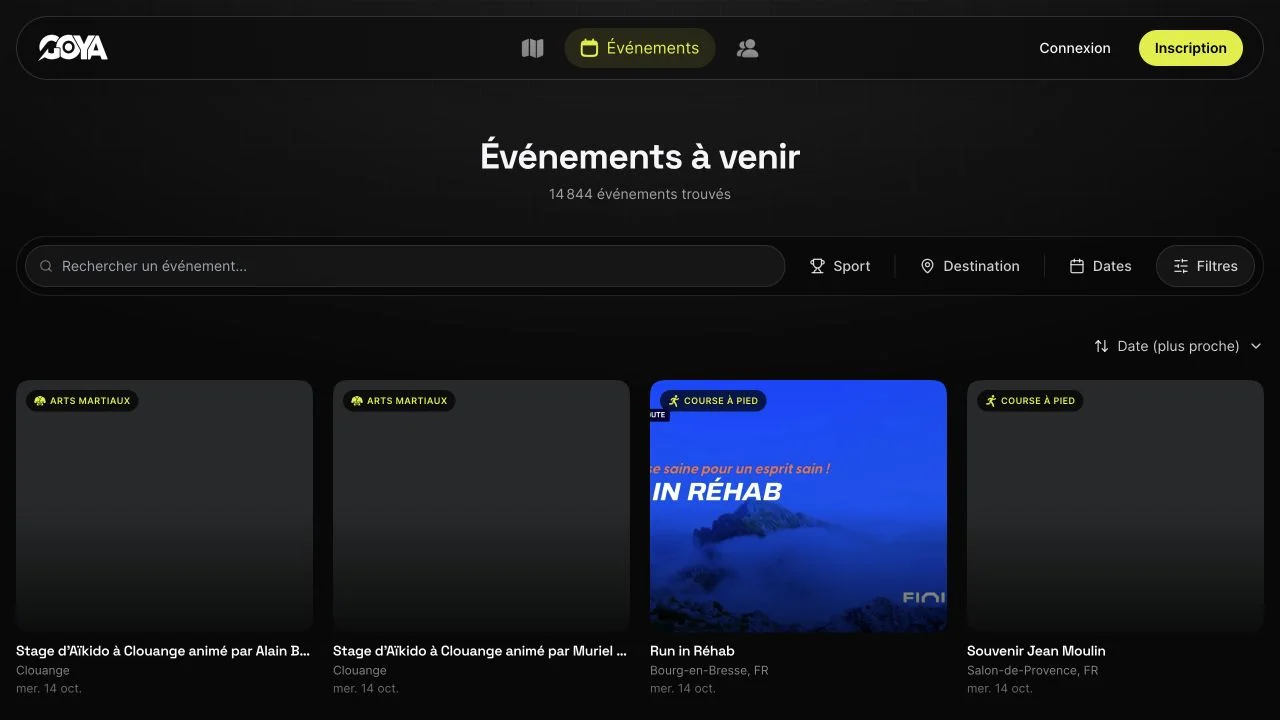Open the Alain B… Aïkido event thumbnail
Image resolution: width=1280 pixels, height=720 pixels.
pos(164,506)
